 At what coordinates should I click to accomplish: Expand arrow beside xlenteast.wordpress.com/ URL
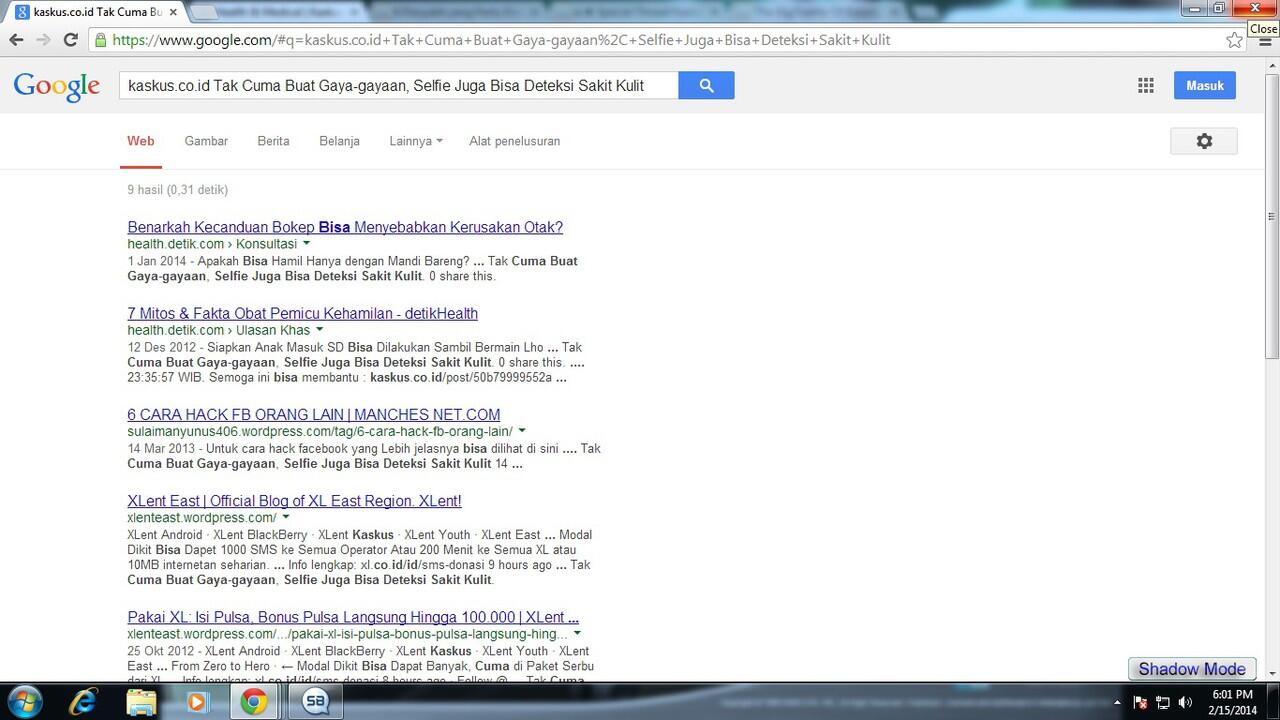[286, 518]
